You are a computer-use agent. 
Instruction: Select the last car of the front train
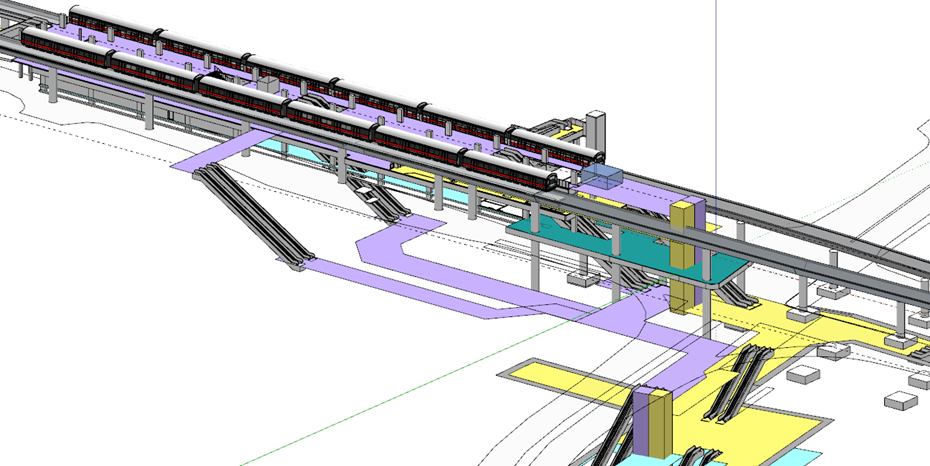pyautogui.click(x=509, y=171)
